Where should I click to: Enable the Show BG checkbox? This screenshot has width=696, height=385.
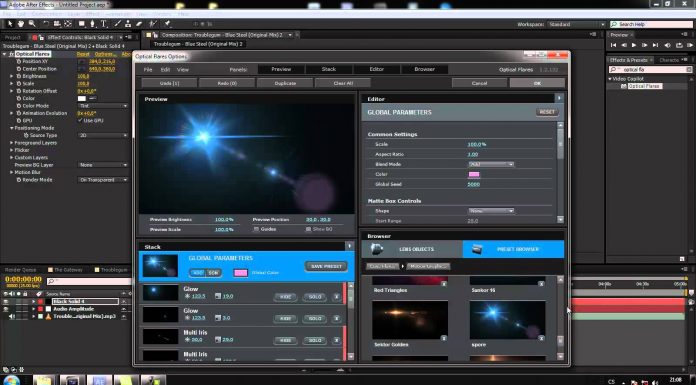click(308, 229)
